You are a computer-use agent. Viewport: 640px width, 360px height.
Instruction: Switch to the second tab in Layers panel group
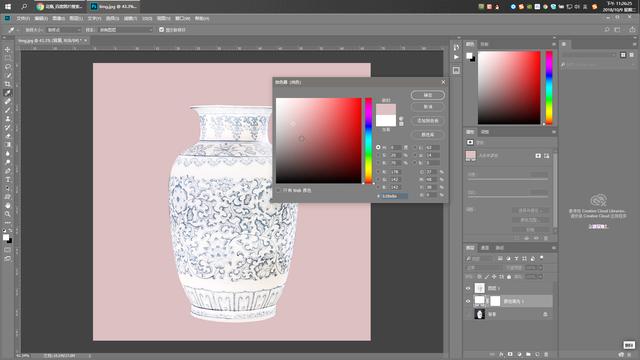tap(485, 248)
